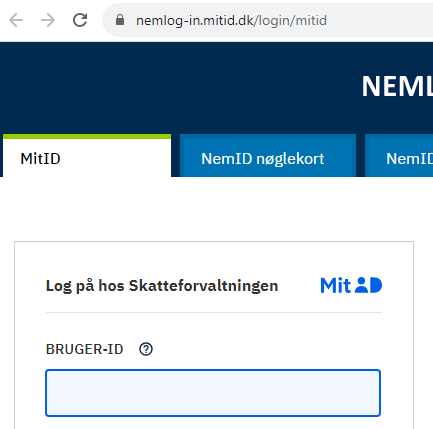Click the divider line under login heading
Viewport: 433px width, 429px height.
pos(214,313)
